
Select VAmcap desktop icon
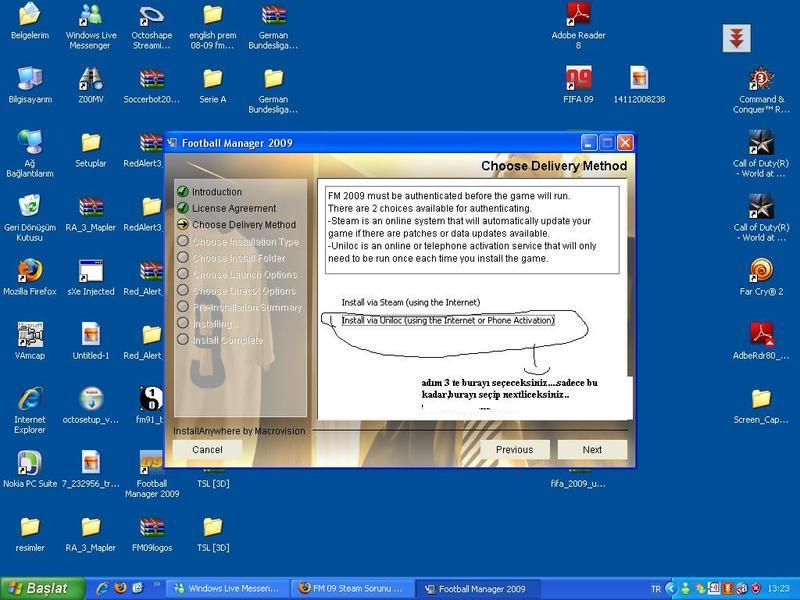[x=30, y=342]
